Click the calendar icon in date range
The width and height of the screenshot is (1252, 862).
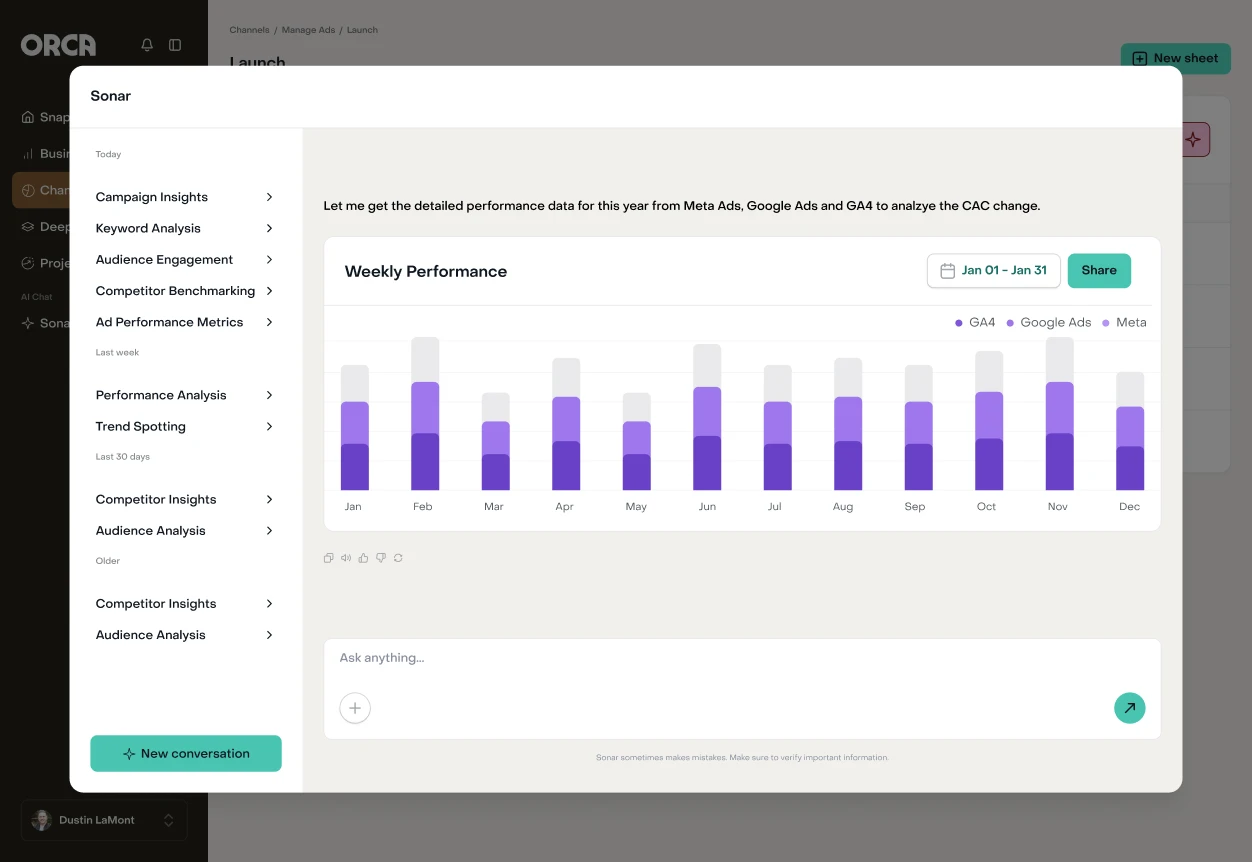947,270
